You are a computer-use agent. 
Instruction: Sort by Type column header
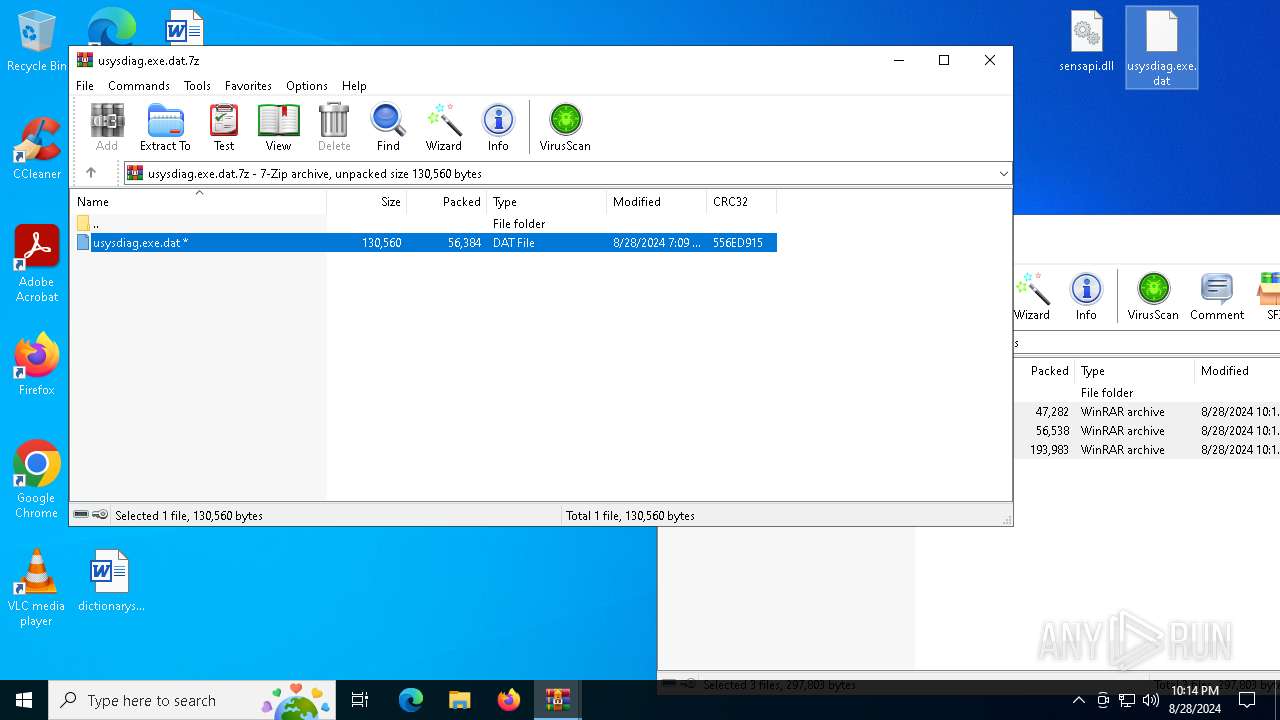546,202
